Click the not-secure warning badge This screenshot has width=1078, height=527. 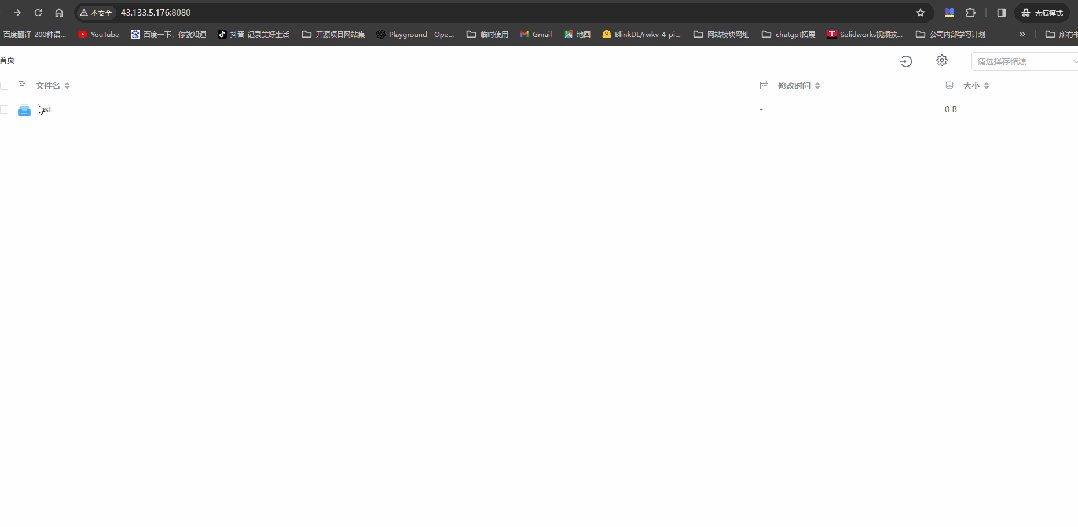96,12
